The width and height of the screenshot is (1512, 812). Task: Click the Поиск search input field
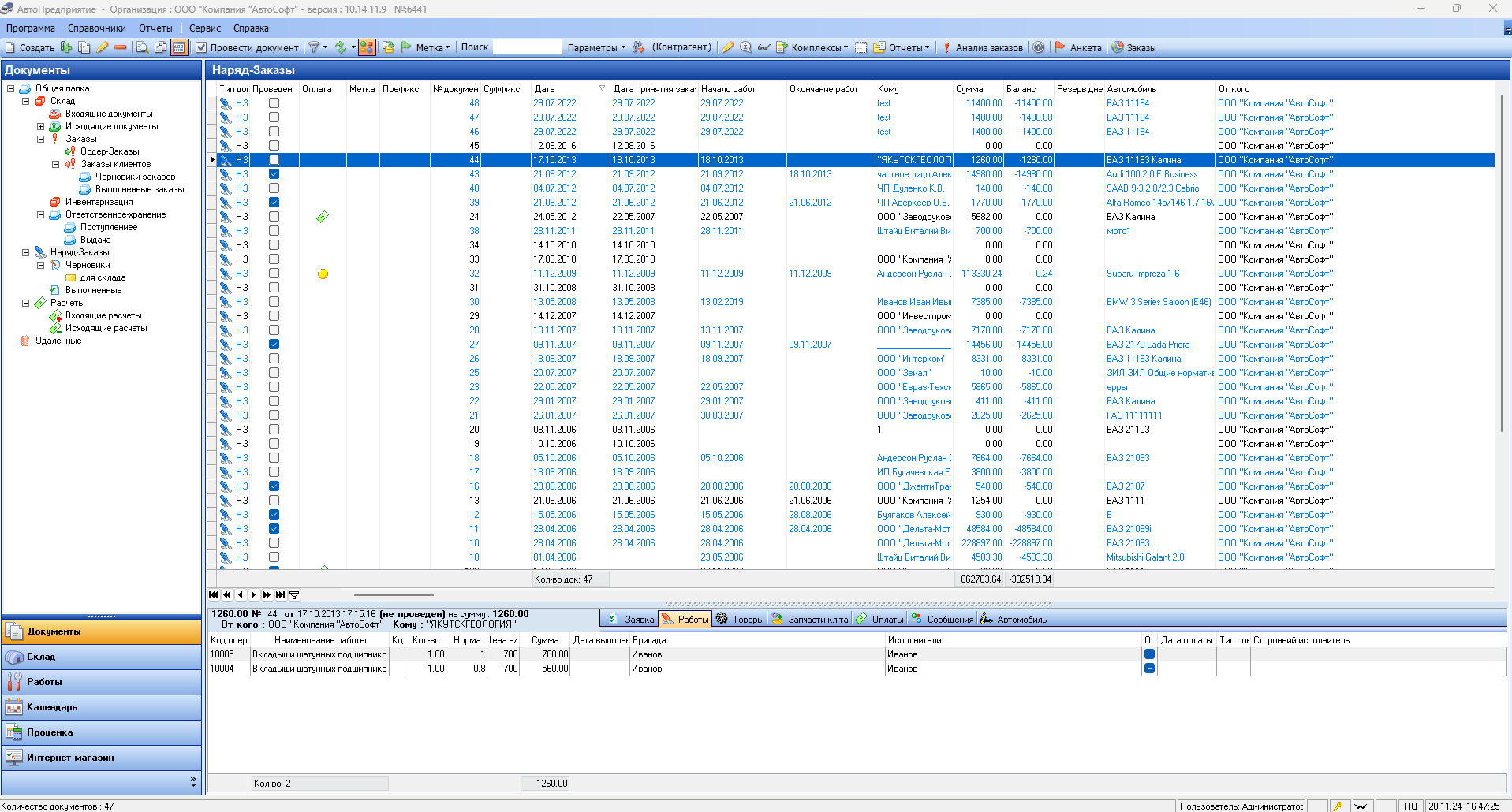pos(527,47)
